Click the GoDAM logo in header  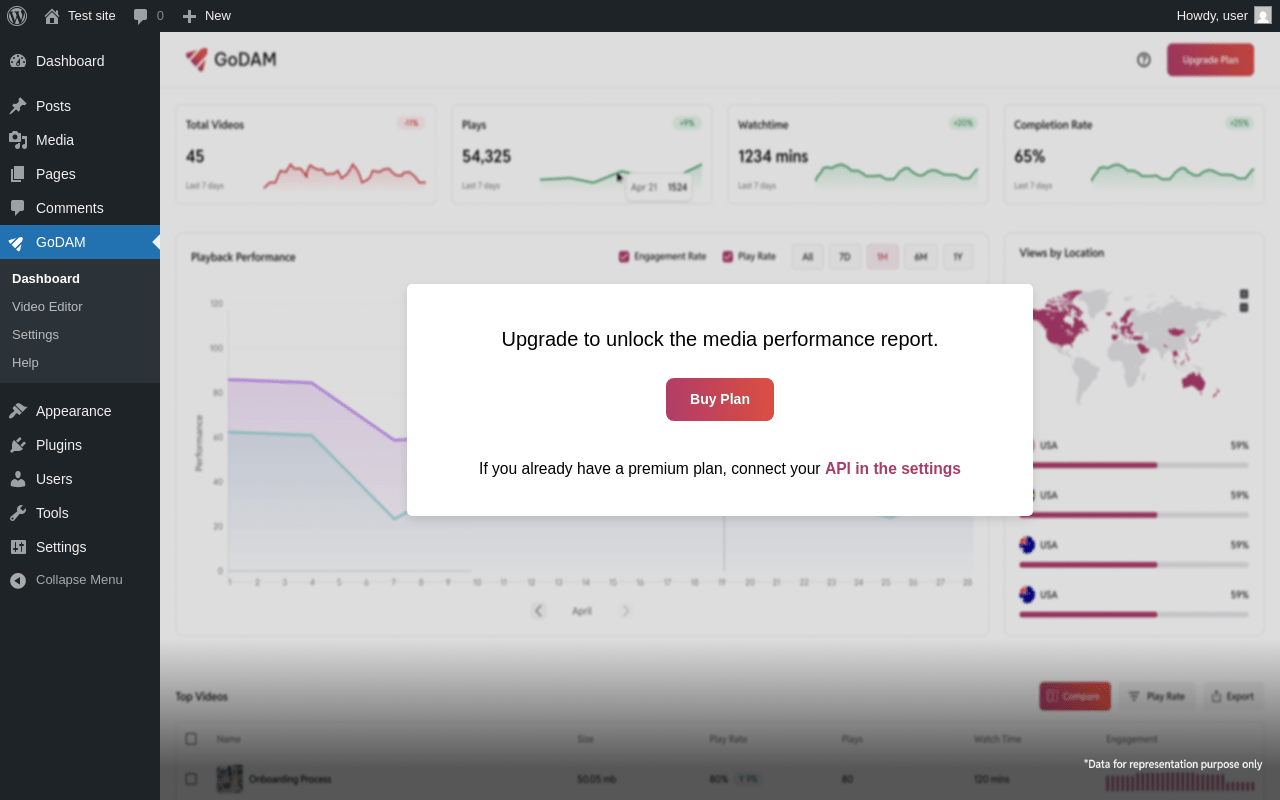231,60
